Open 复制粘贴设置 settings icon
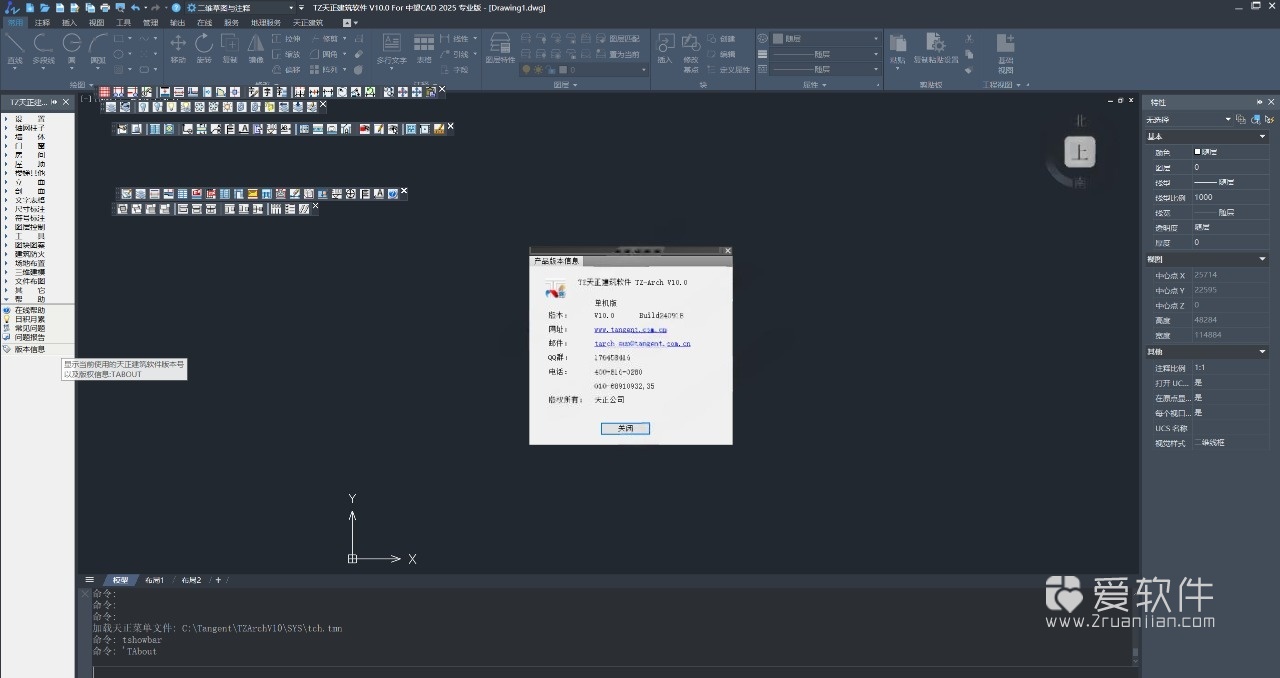Image resolution: width=1280 pixels, height=678 pixels. pos(936,48)
